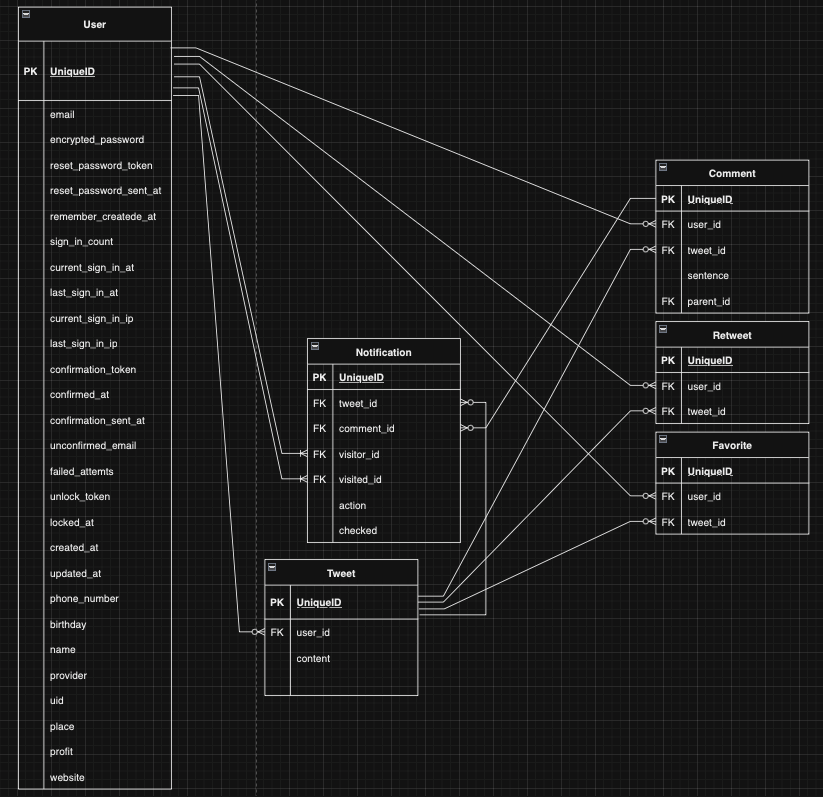Select the tweet_id foreign key in Favorite

706,521
